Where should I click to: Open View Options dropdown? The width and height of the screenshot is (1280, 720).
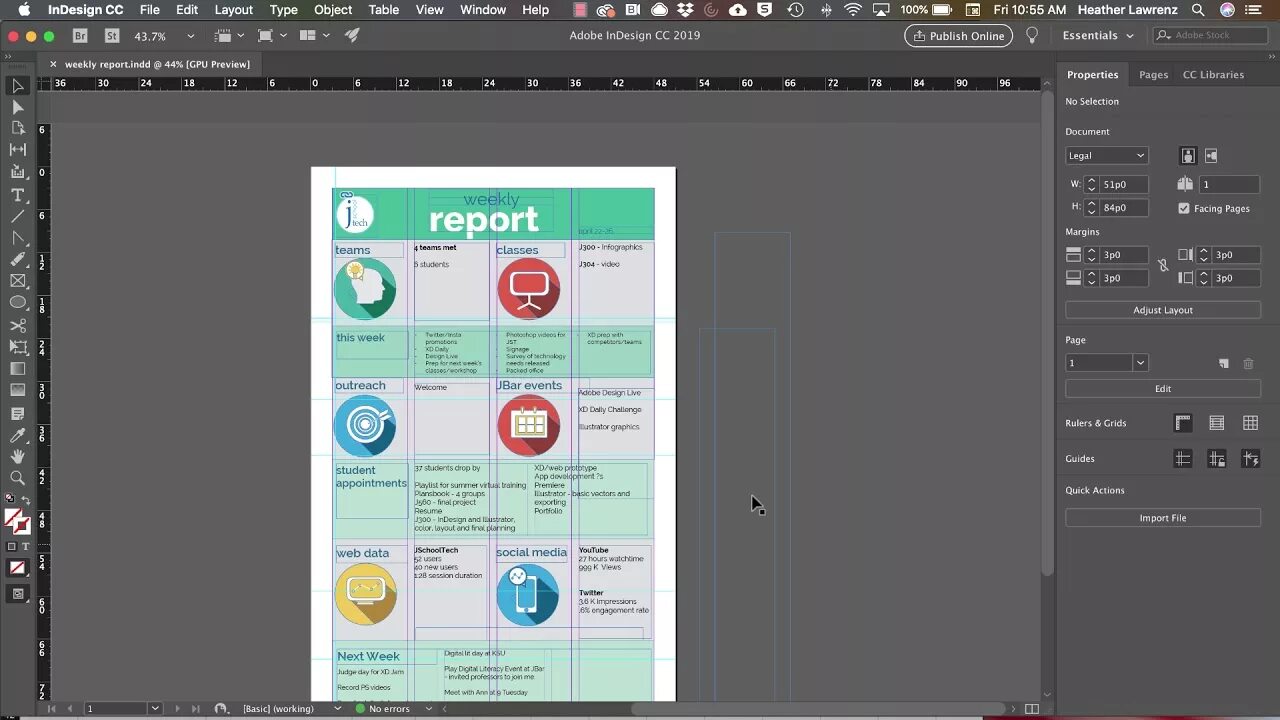click(228, 35)
